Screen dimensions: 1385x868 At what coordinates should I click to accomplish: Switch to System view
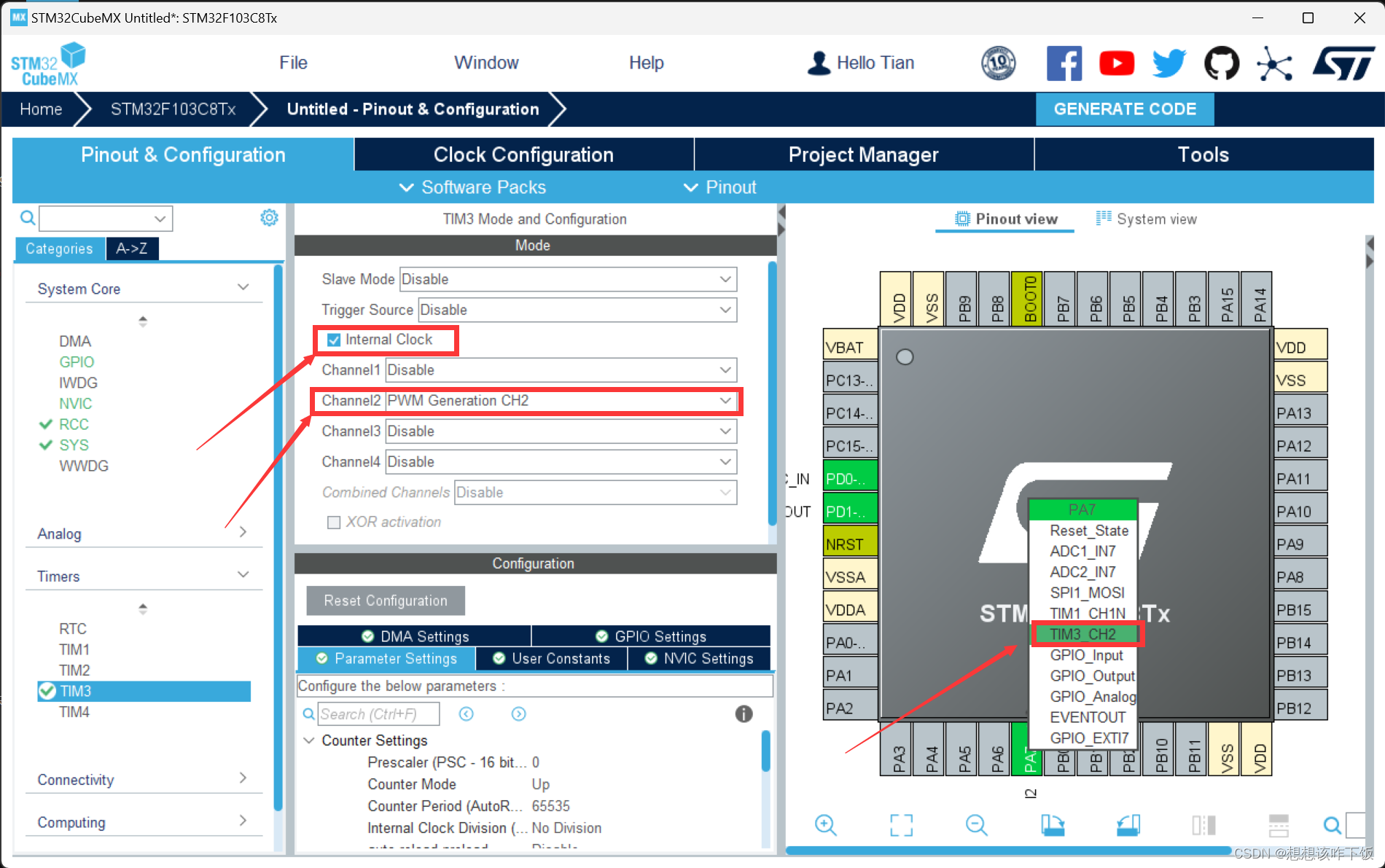tap(1147, 219)
